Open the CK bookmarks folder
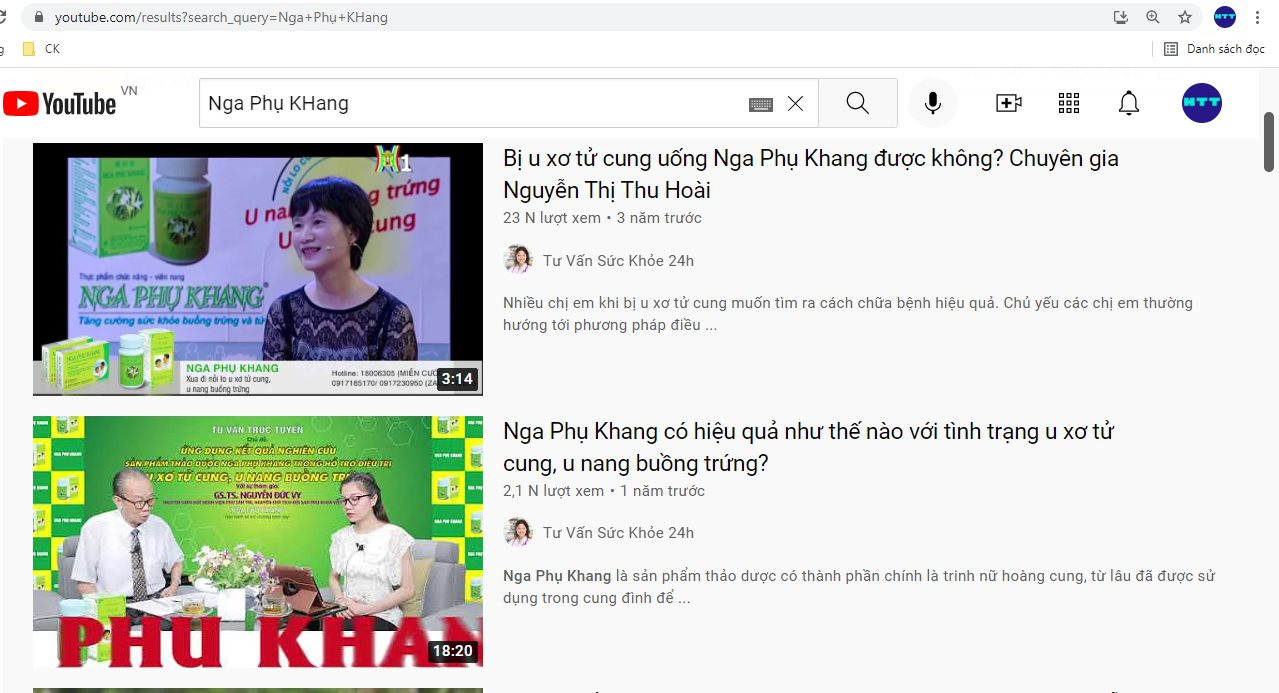This screenshot has height=693, width=1279. click(41, 48)
